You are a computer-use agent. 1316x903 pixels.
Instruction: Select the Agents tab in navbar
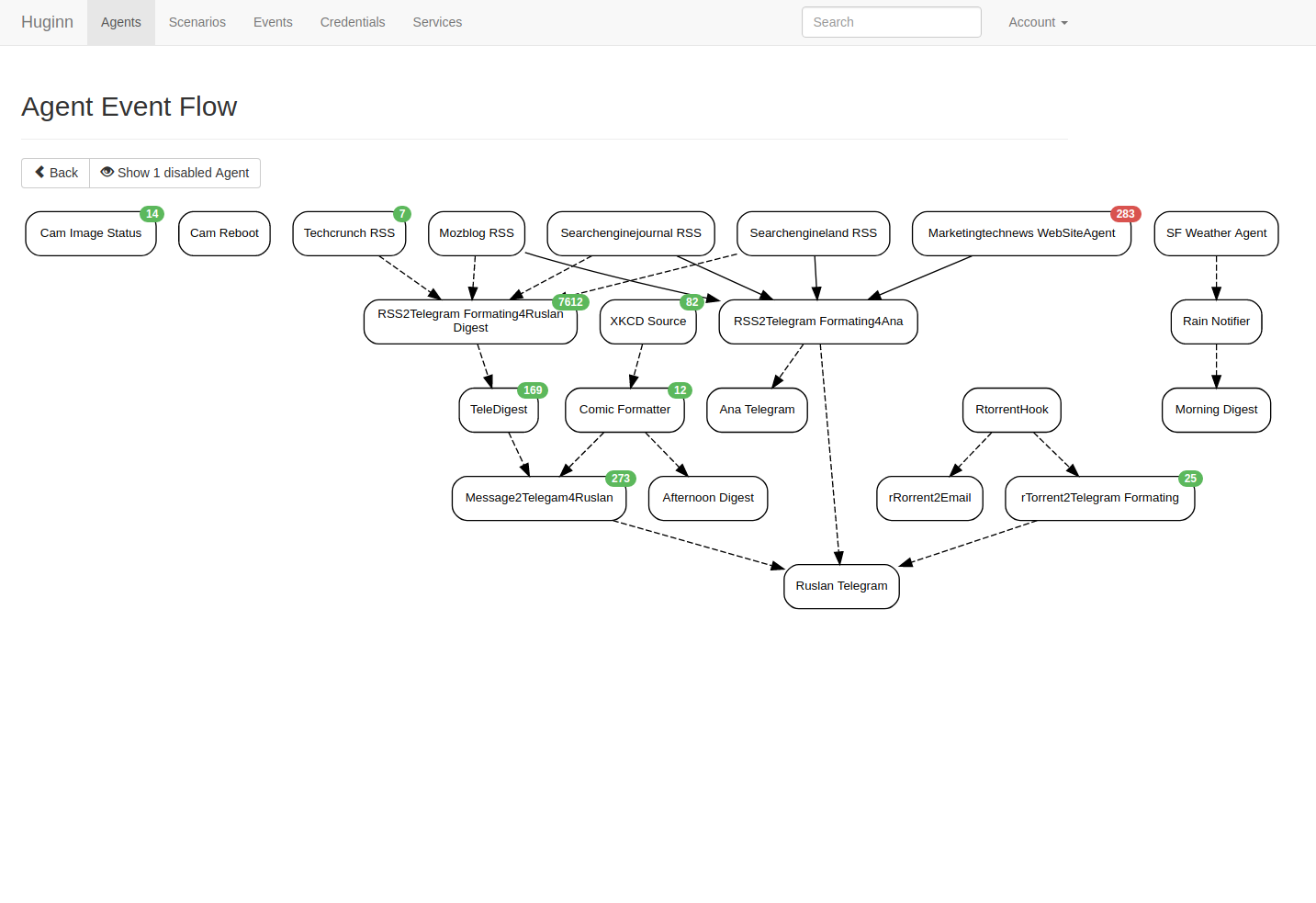click(121, 22)
